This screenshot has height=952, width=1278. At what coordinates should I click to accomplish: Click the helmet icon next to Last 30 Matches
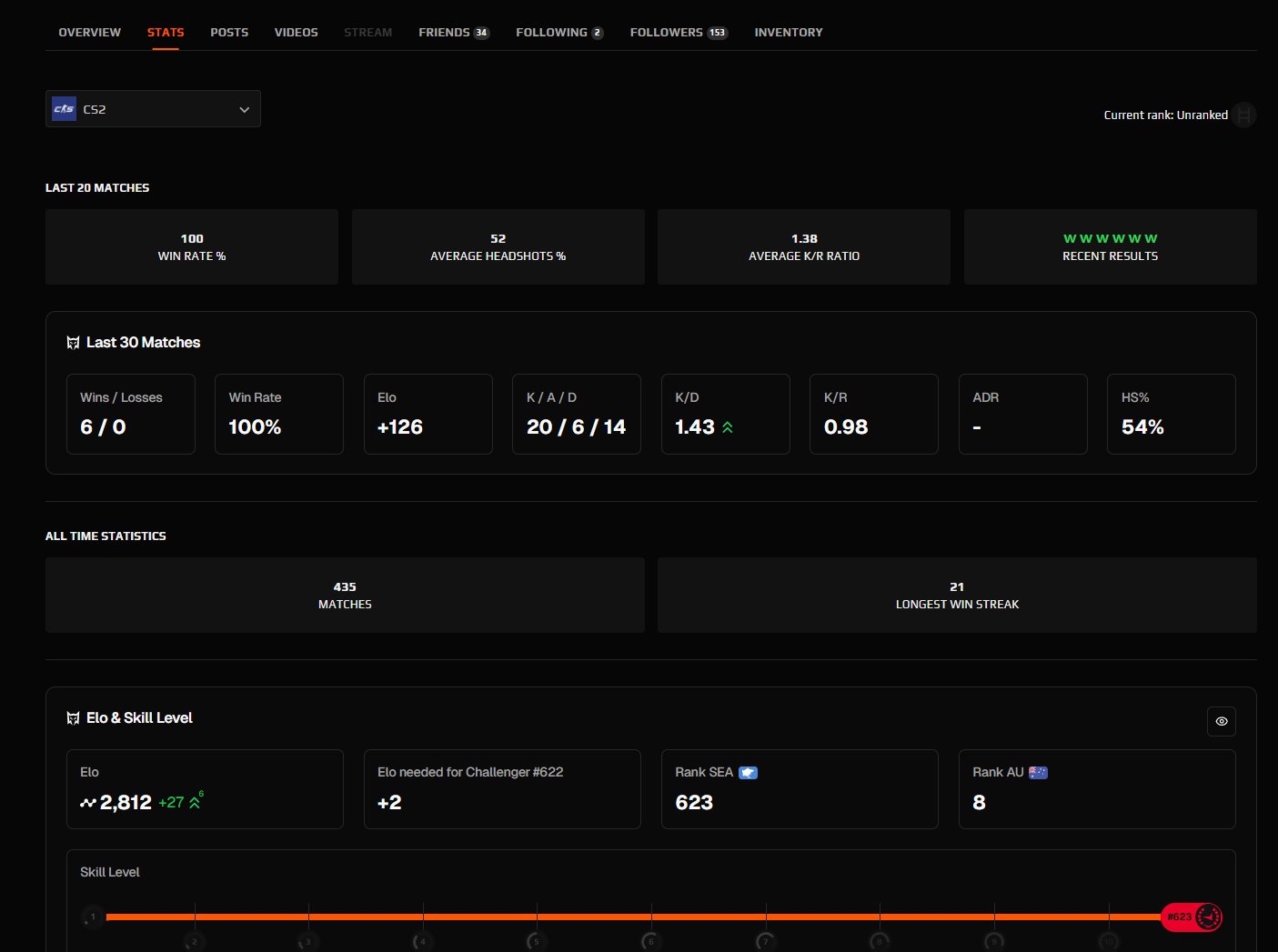[x=73, y=342]
